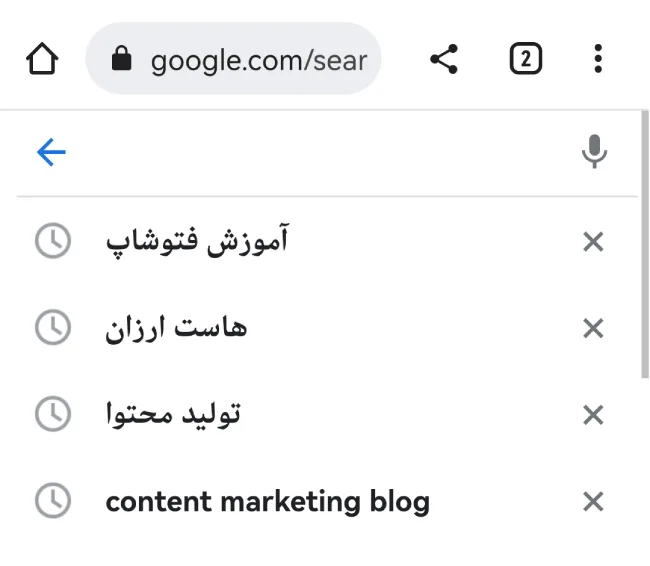Click the clock icon beside آموزش فتوشاپ
This screenshot has width=650, height=566.
(53, 241)
